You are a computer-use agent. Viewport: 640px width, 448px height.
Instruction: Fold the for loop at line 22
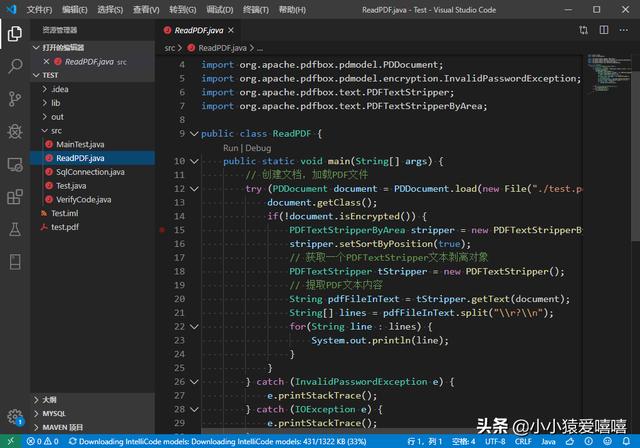coord(194,326)
